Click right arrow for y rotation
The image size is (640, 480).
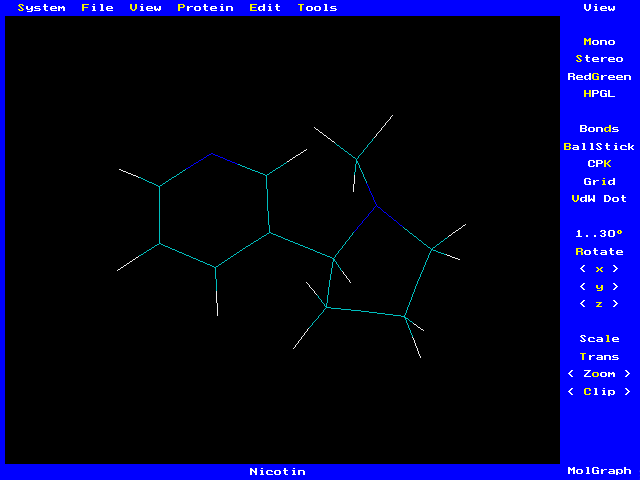pos(615,287)
